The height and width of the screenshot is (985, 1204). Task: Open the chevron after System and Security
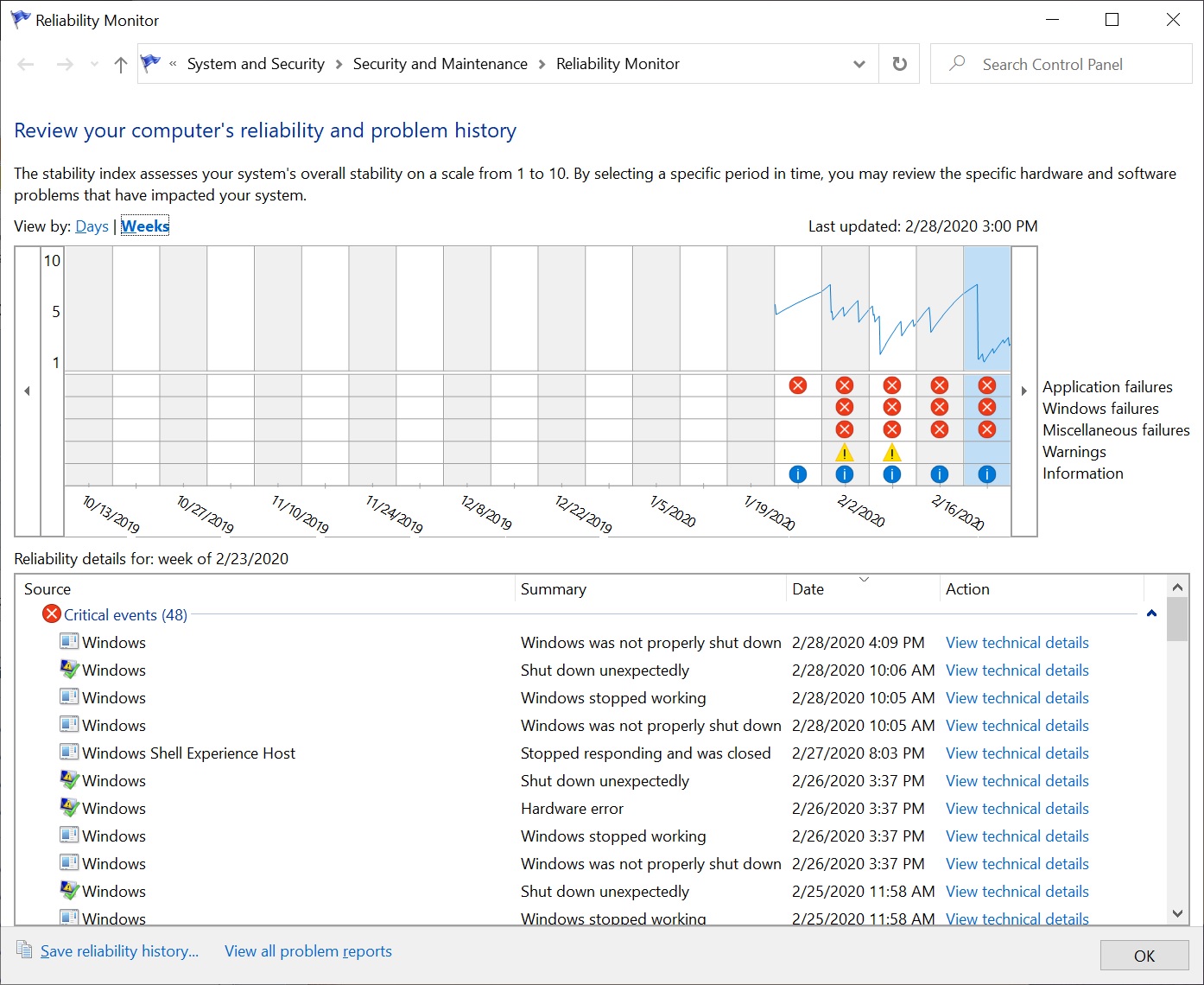pos(339,64)
